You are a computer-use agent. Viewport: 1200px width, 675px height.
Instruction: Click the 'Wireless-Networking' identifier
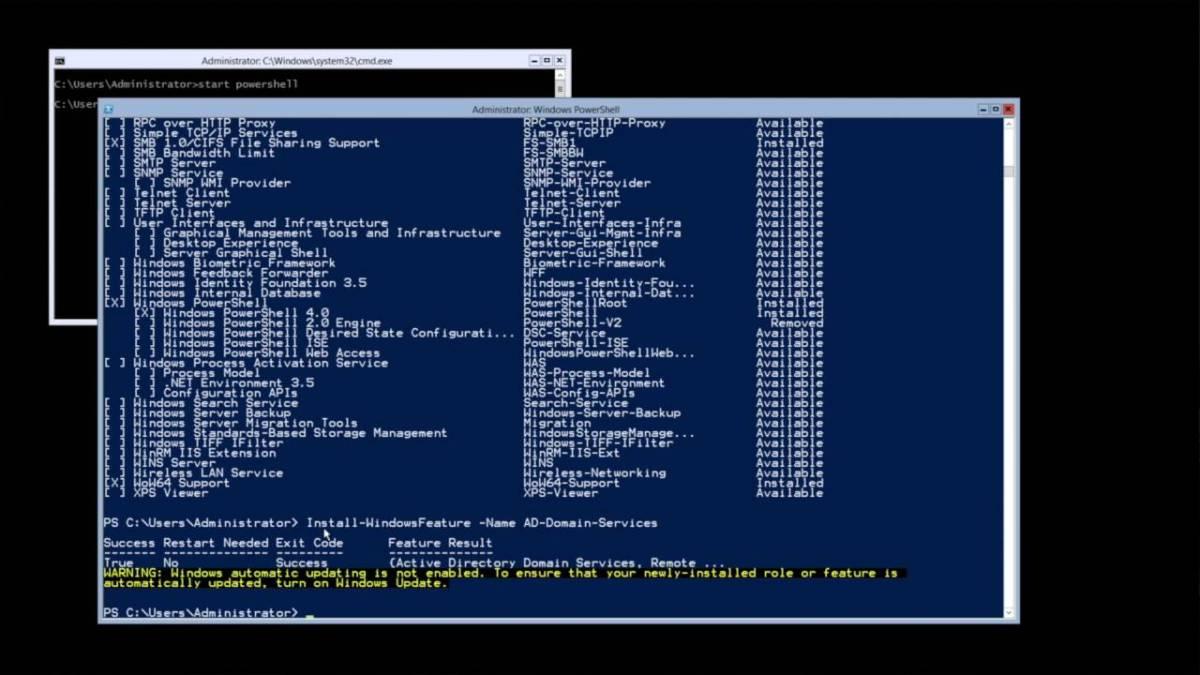coord(594,473)
